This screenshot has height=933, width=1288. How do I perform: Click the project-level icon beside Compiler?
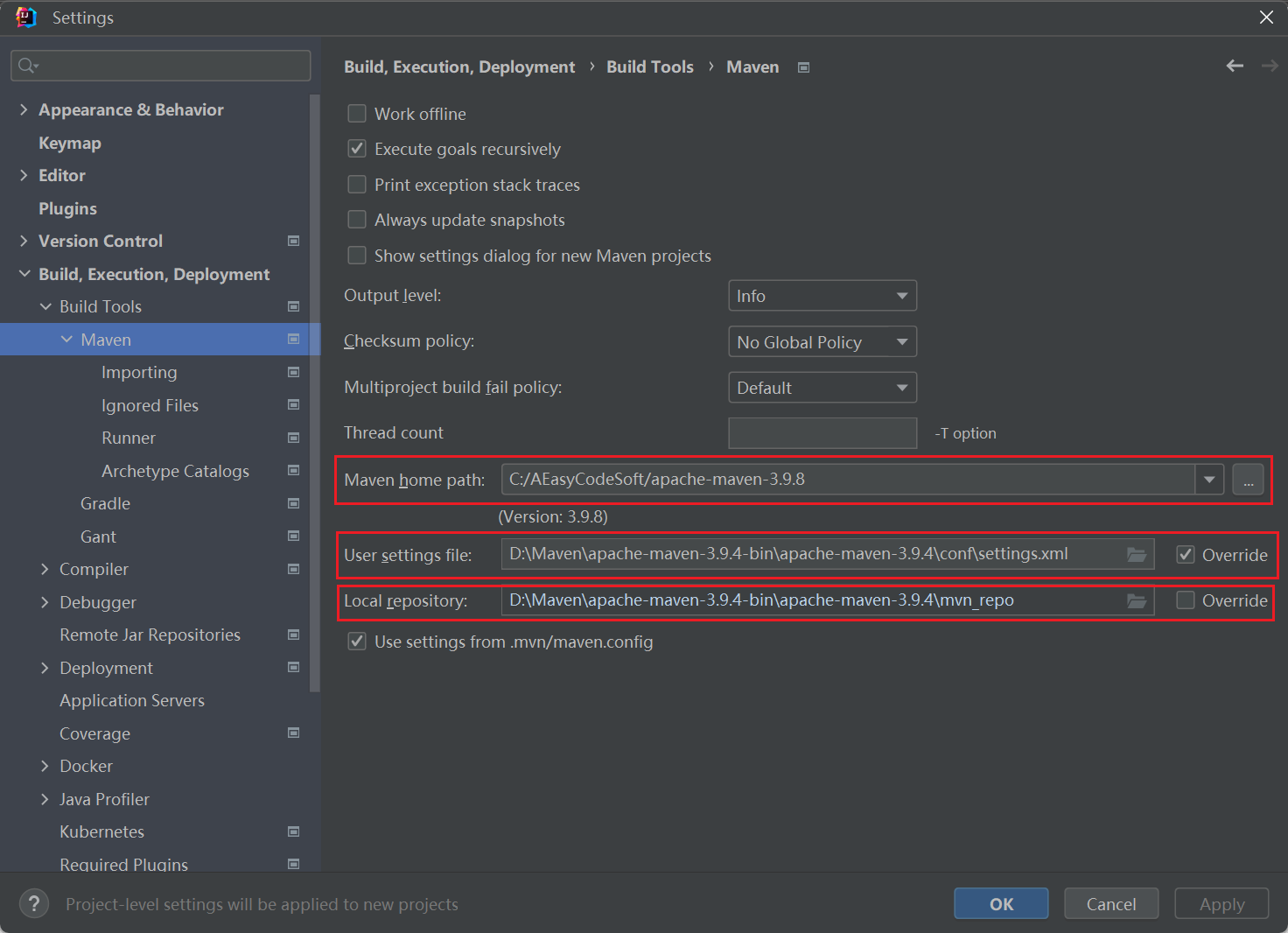pos(294,569)
